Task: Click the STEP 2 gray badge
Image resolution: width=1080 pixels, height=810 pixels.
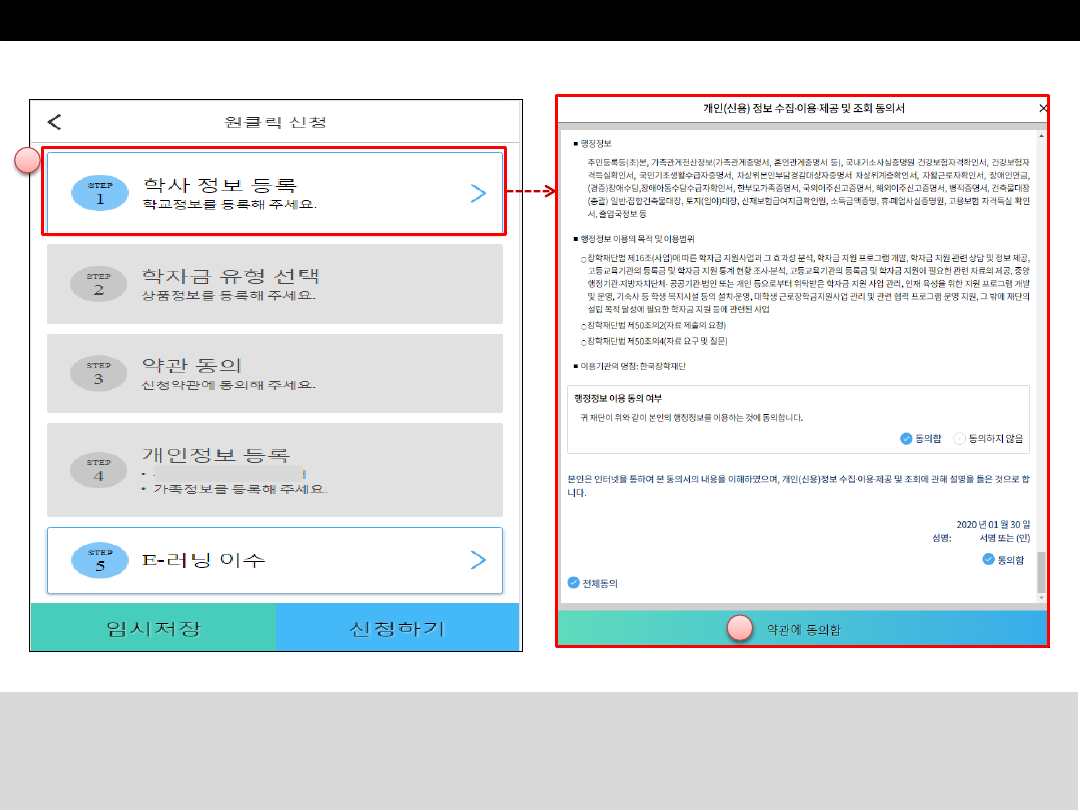Action: tap(100, 284)
